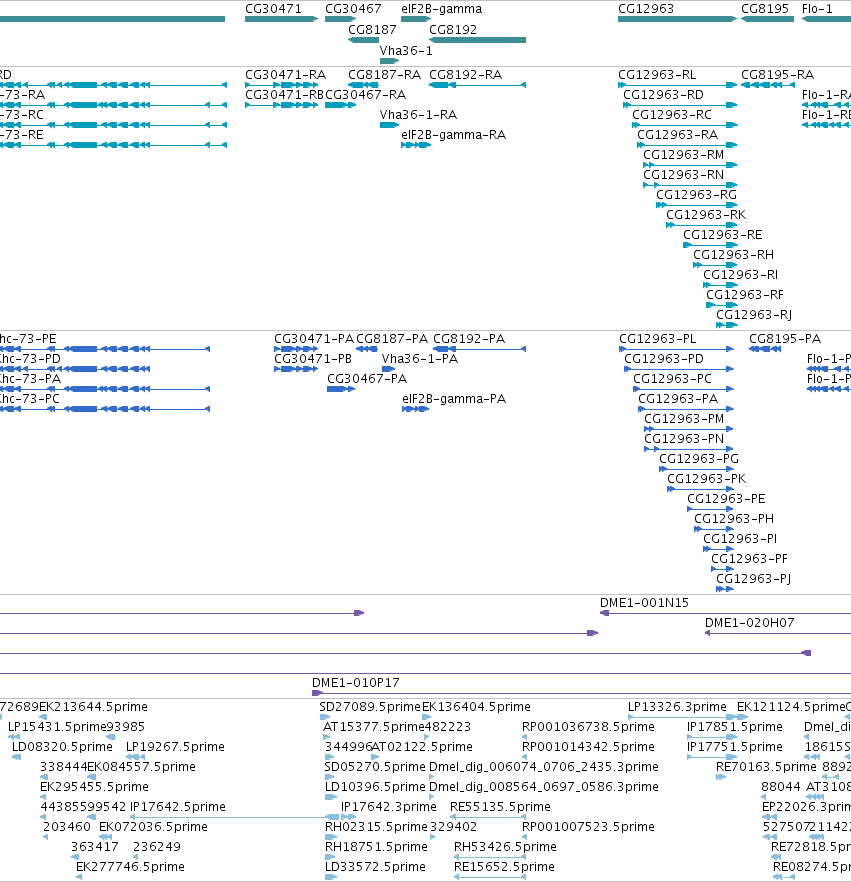Screen dimensions: 851x882
Task: Select EST LD10396.5prime label
Action: [x=375, y=787]
